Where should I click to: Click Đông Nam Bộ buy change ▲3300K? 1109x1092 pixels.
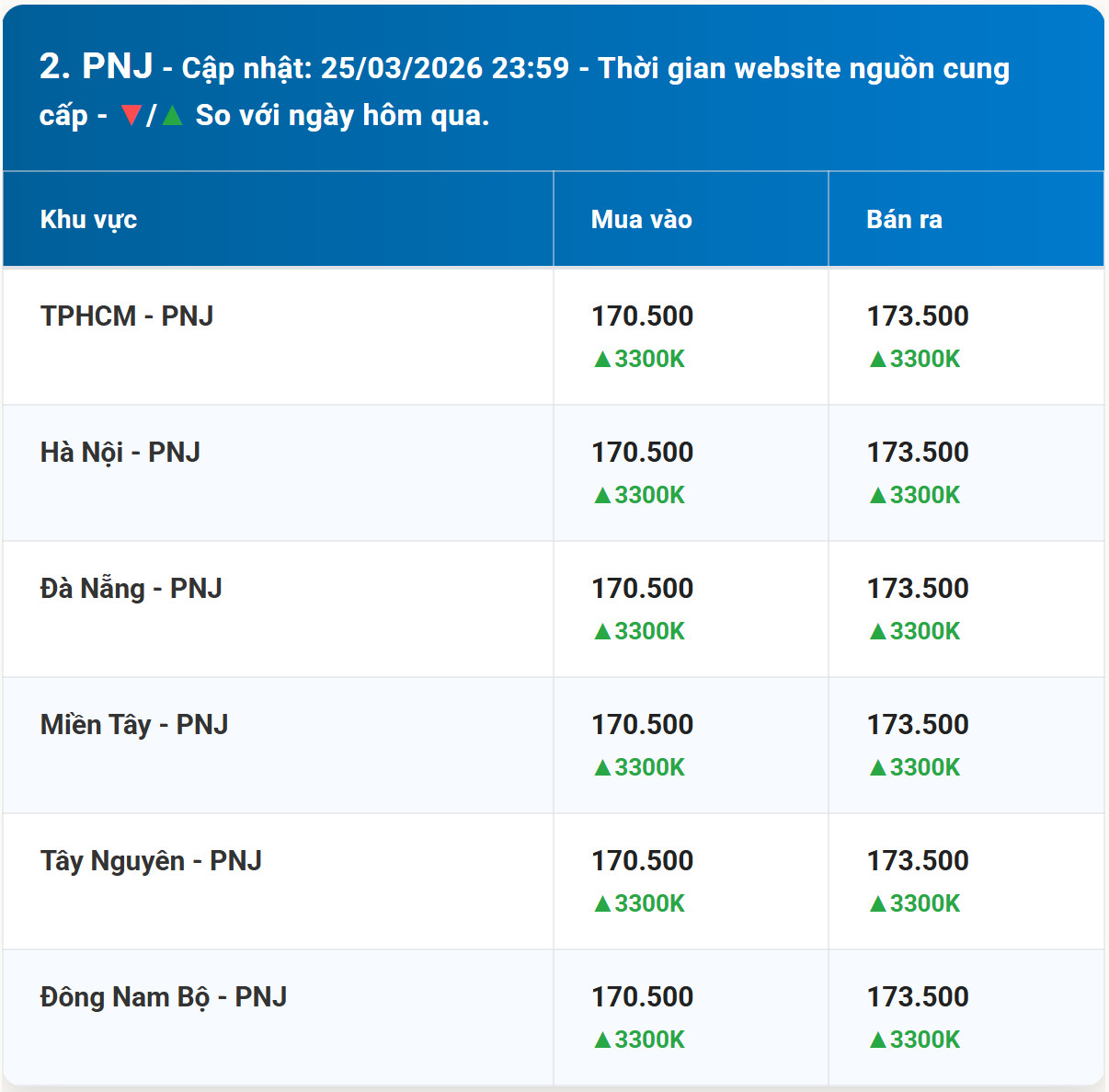639,1040
